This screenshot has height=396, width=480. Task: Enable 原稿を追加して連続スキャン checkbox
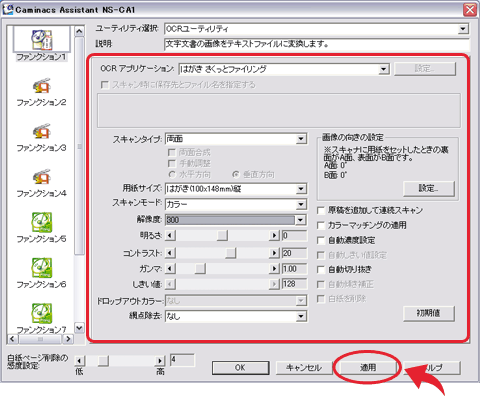321,211
